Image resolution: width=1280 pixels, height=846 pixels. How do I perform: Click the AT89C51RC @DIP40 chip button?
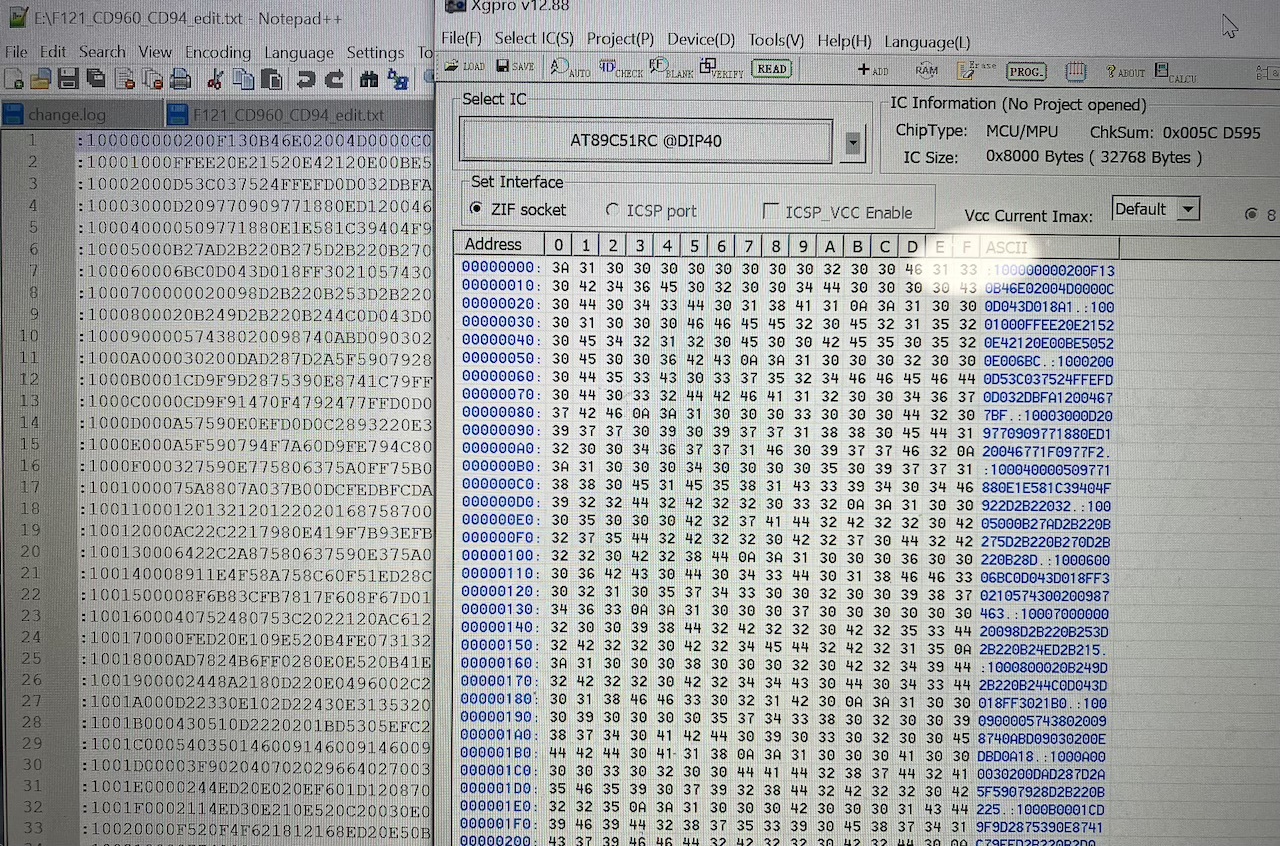[645, 141]
